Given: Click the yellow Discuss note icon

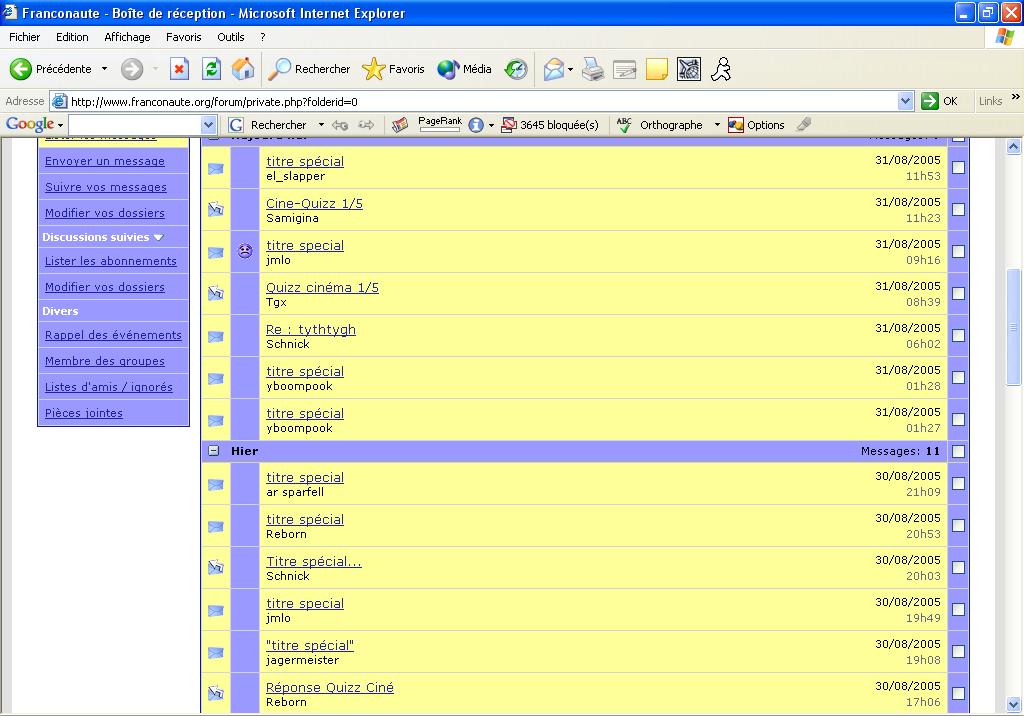Looking at the screenshot, I should [x=656, y=69].
